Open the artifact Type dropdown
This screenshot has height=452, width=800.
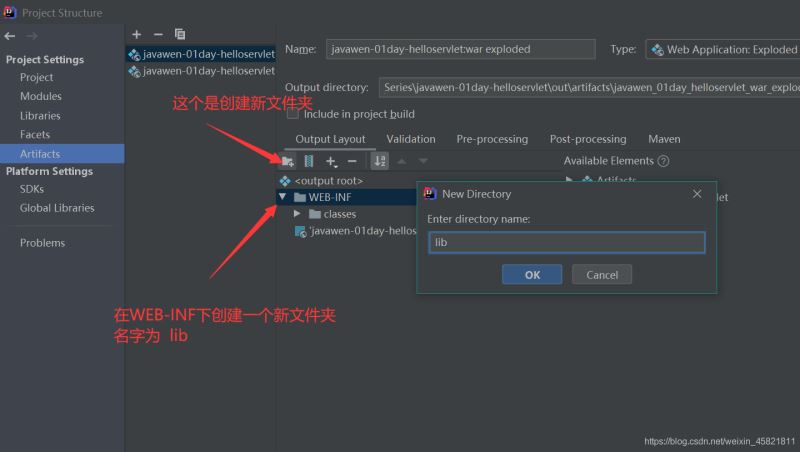point(722,49)
